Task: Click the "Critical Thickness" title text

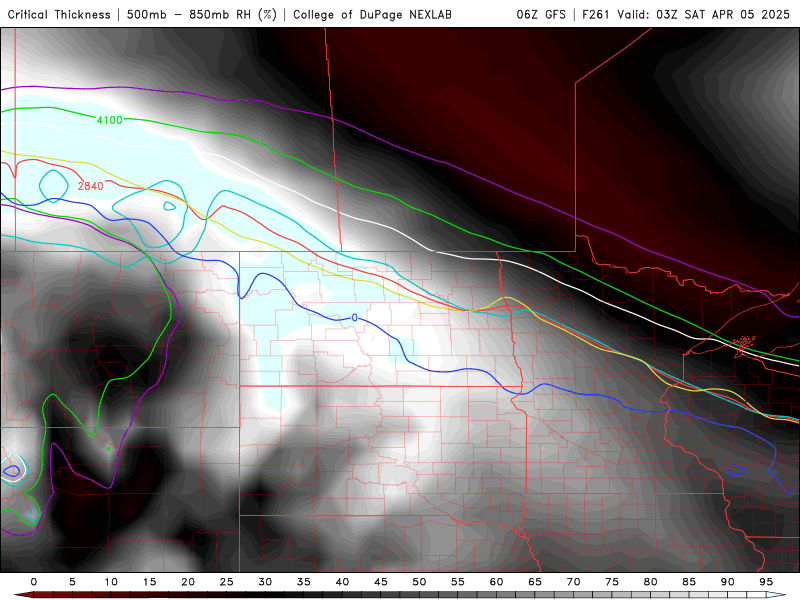Action: (59, 14)
